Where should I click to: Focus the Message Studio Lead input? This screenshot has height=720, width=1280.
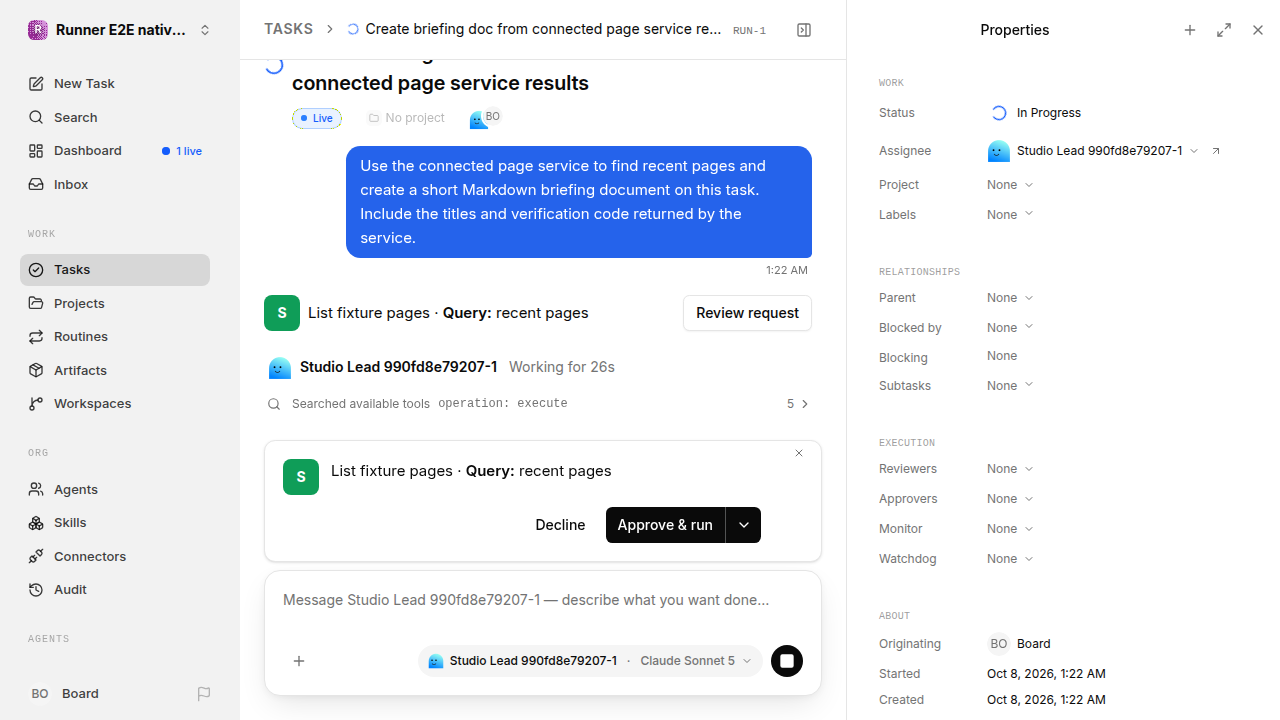tap(543, 600)
